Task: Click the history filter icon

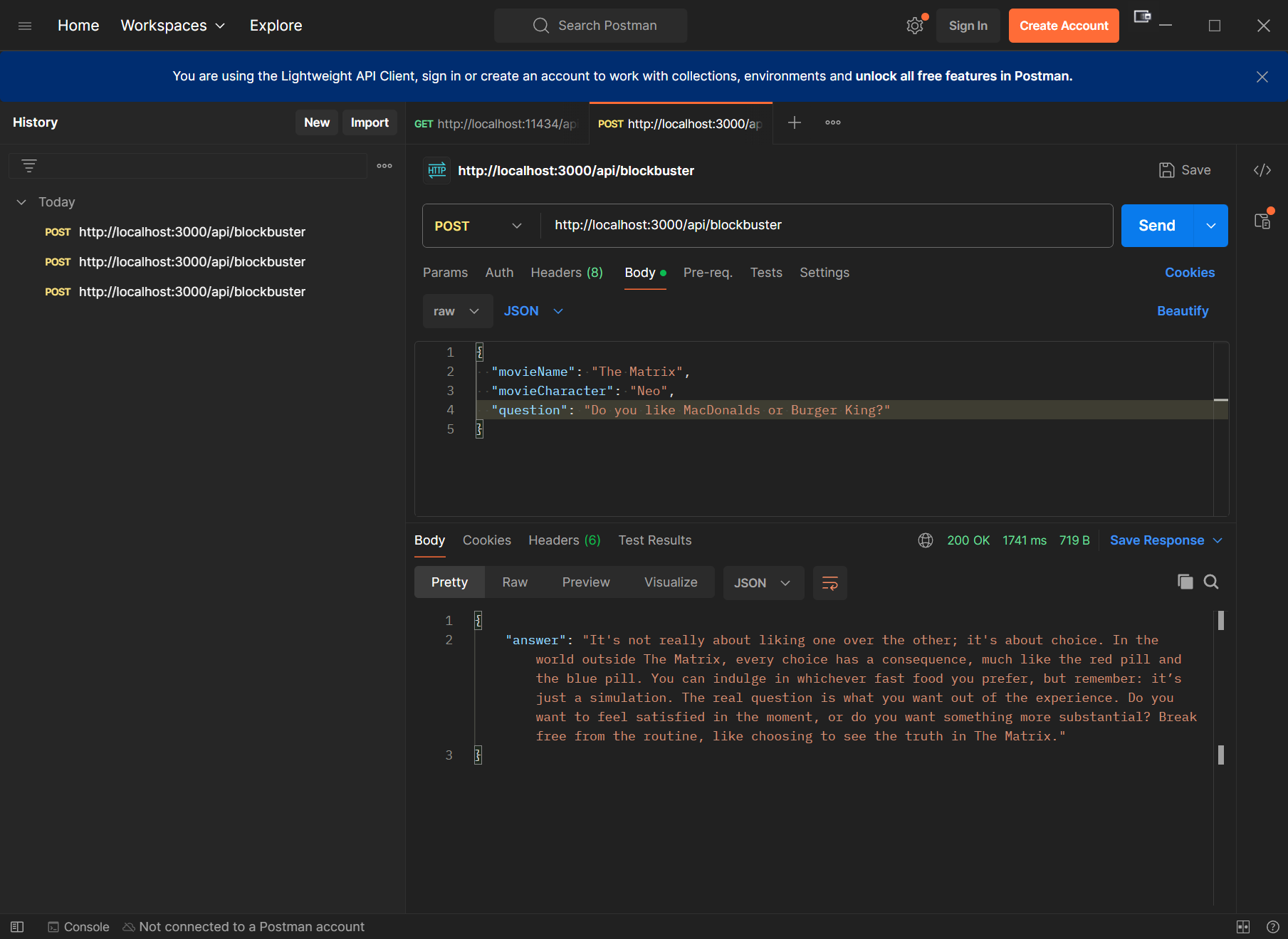Action: pos(29,166)
